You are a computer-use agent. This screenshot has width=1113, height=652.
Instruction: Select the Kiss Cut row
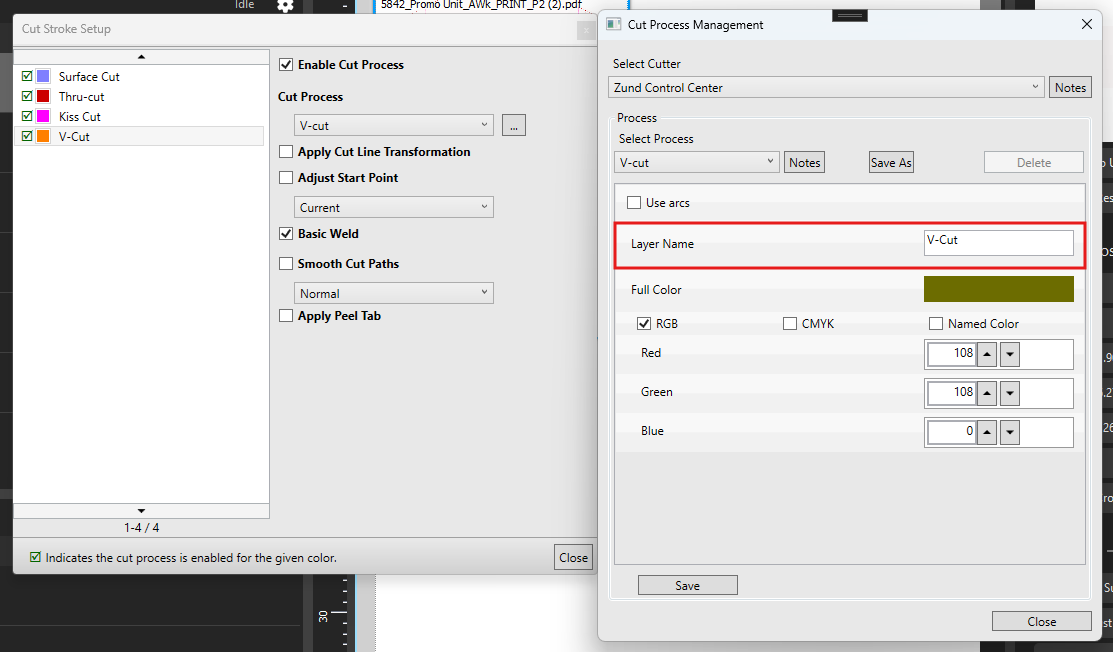coord(140,116)
